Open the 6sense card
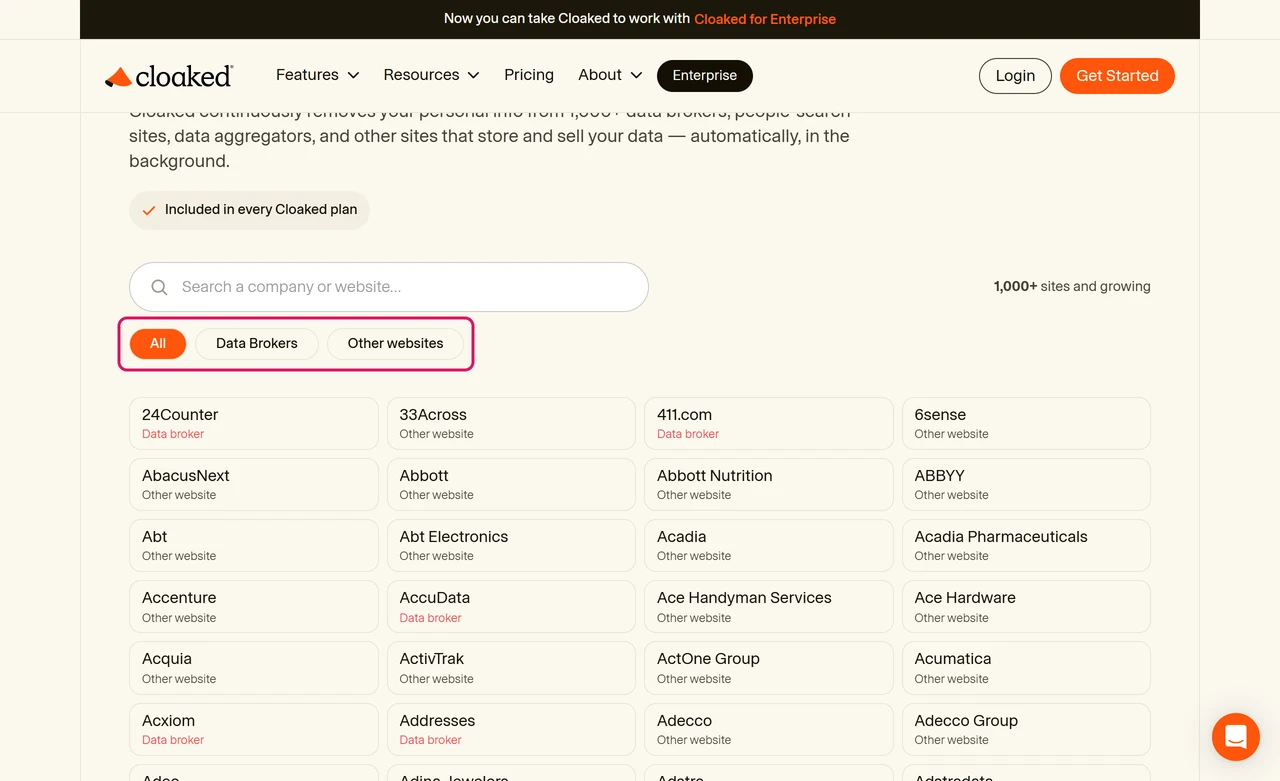Screen dimensions: 1280x781 coord(1026,423)
